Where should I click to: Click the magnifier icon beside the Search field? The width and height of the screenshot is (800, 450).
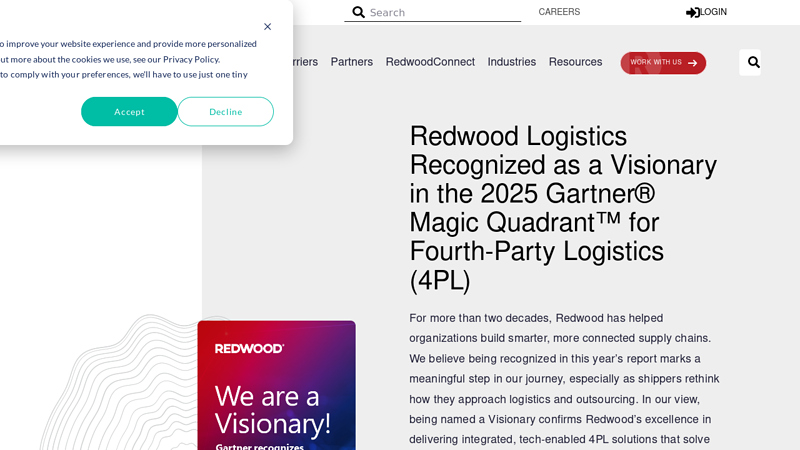358,13
